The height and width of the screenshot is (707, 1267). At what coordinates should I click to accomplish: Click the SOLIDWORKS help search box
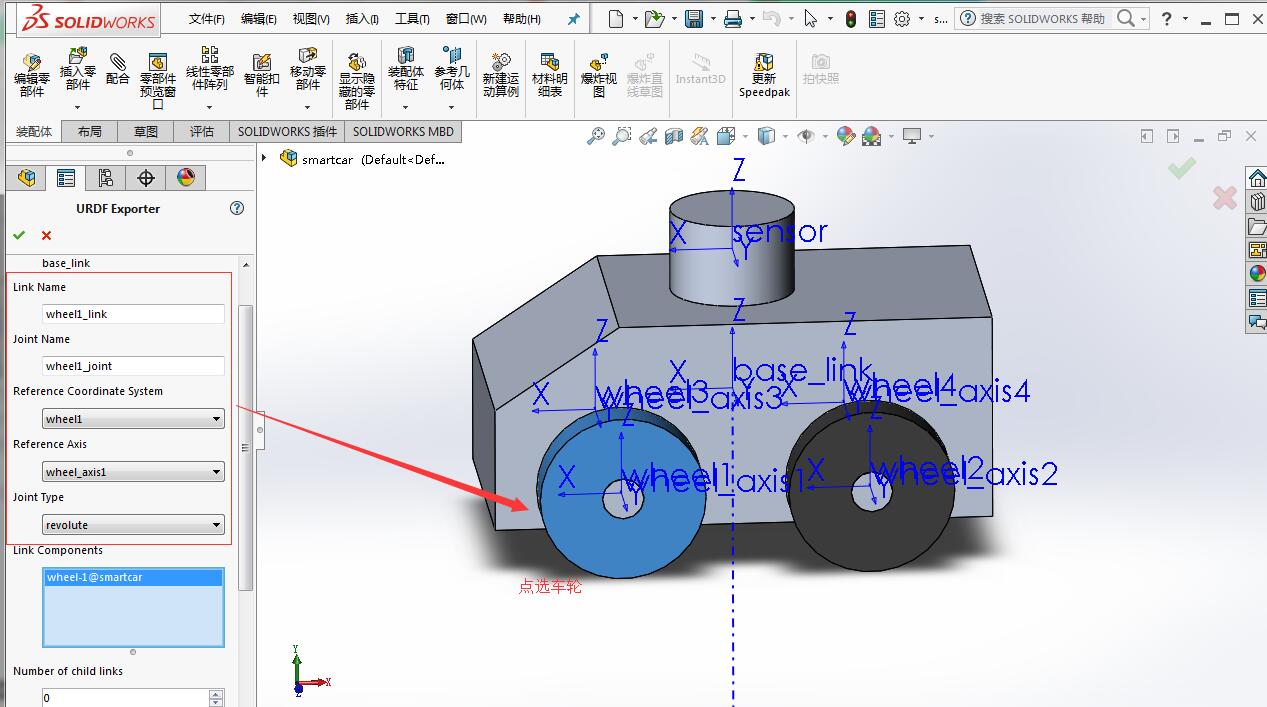1045,18
